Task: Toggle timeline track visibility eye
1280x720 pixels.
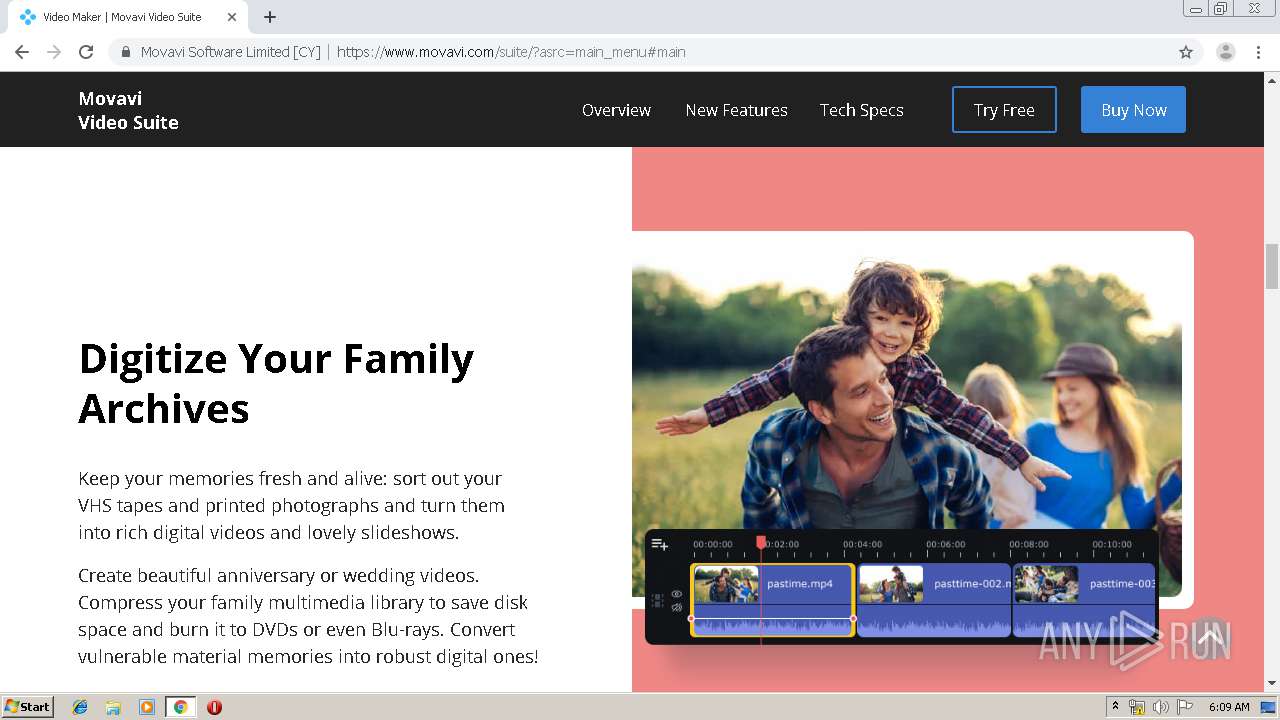Action: [677, 594]
